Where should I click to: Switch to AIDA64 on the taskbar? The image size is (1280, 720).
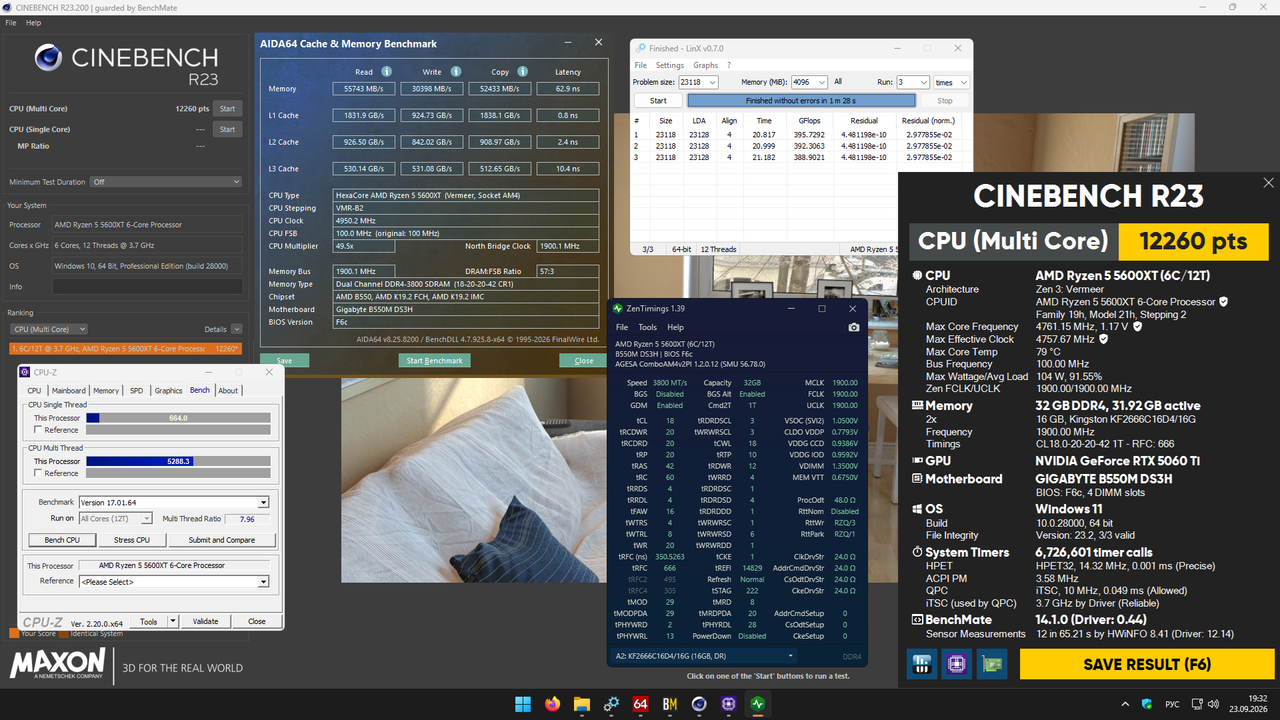tap(641, 704)
